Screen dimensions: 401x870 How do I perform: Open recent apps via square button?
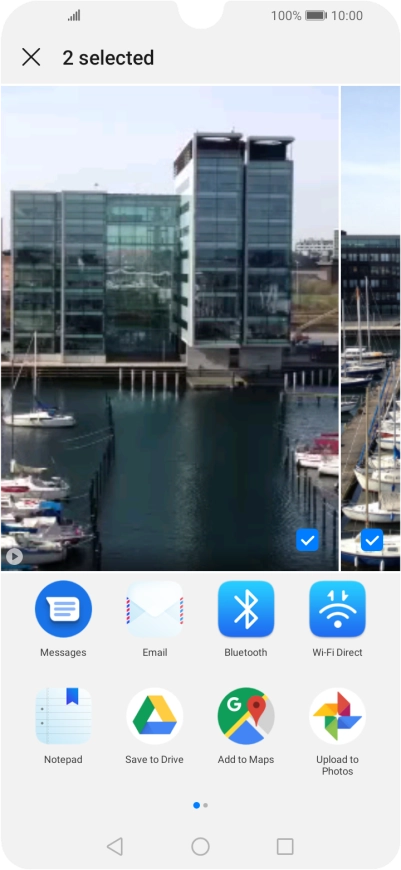point(285,846)
